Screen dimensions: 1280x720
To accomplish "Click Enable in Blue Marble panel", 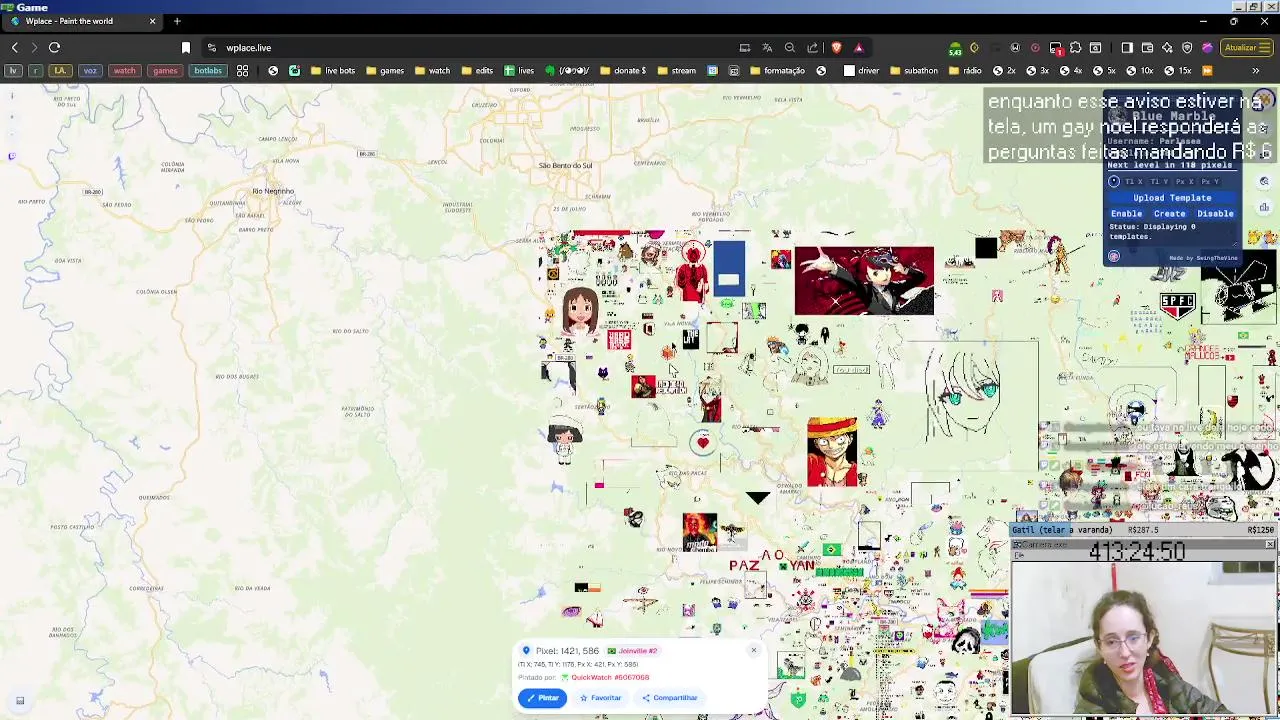I will (x=1126, y=214).
